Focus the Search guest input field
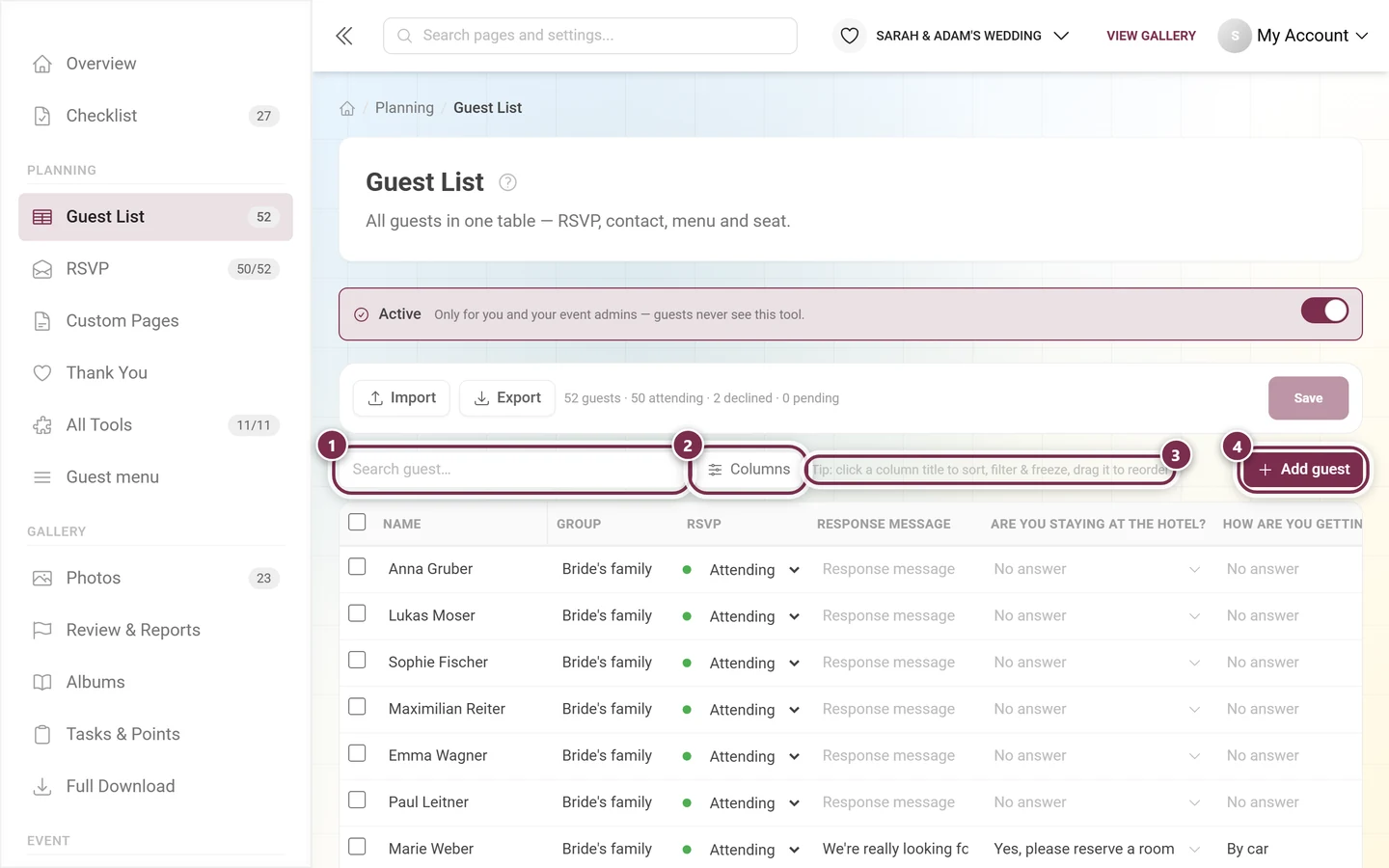1389x868 pixels. [x=510, y=470]
